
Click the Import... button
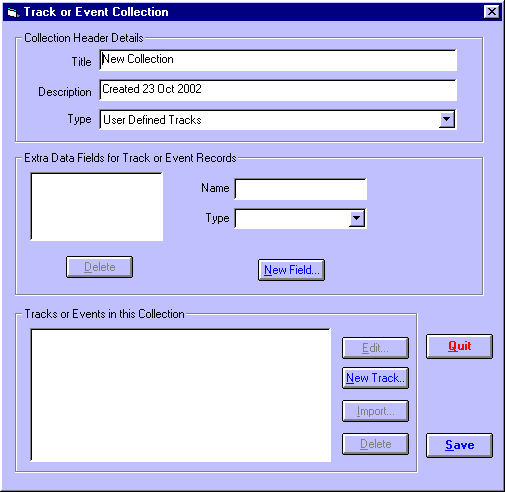click(375, 411)
